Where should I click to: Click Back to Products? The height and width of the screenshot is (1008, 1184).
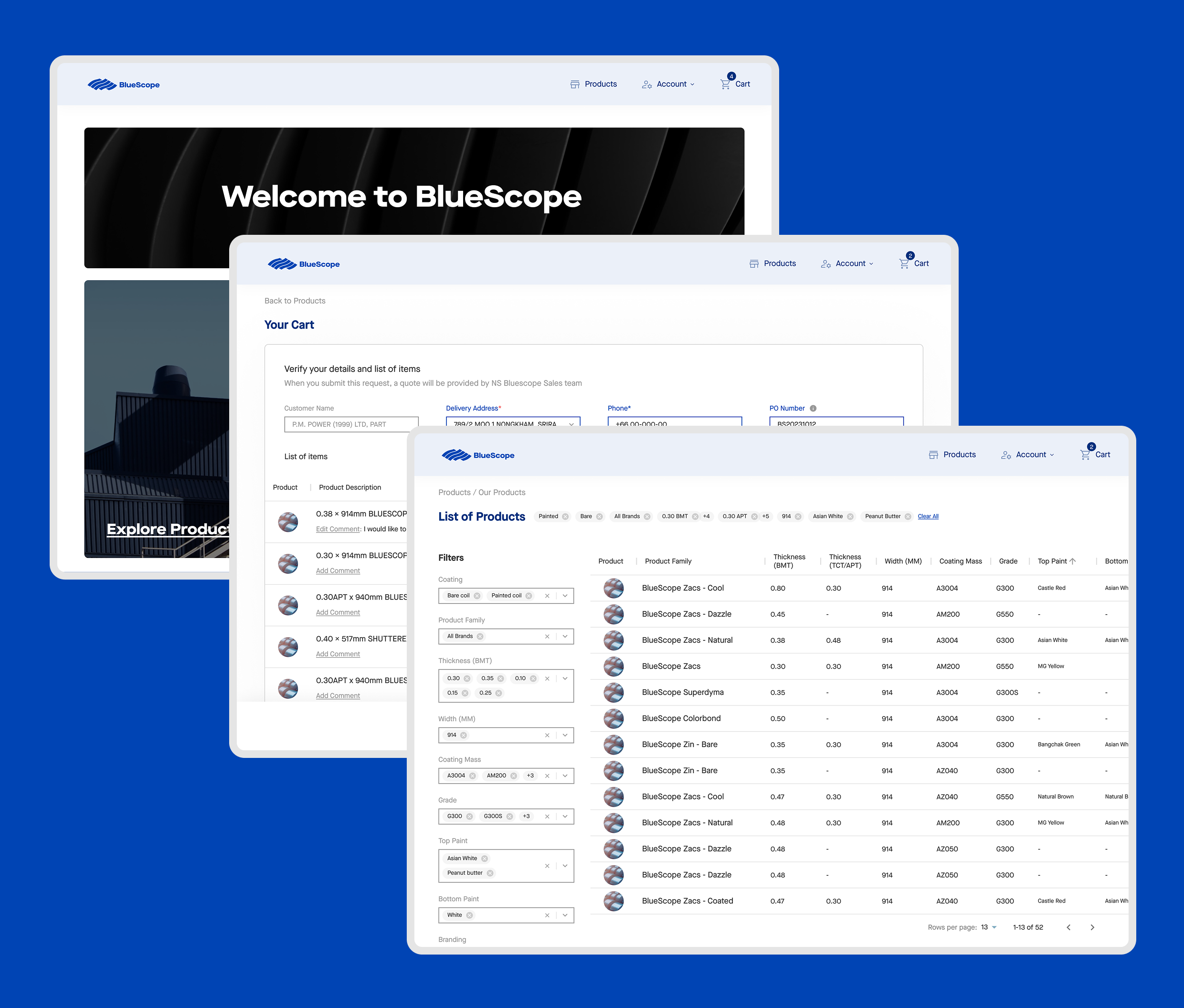point(295,300)
